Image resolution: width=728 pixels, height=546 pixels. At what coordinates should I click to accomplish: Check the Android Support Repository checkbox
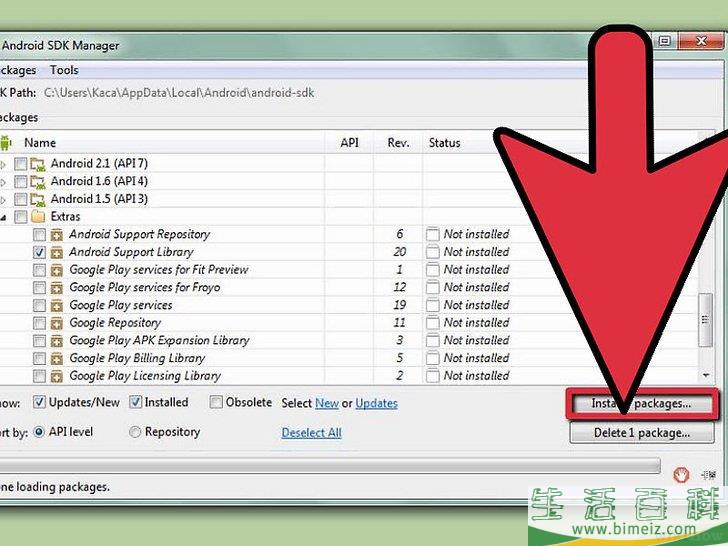click(x=39, y=235)
